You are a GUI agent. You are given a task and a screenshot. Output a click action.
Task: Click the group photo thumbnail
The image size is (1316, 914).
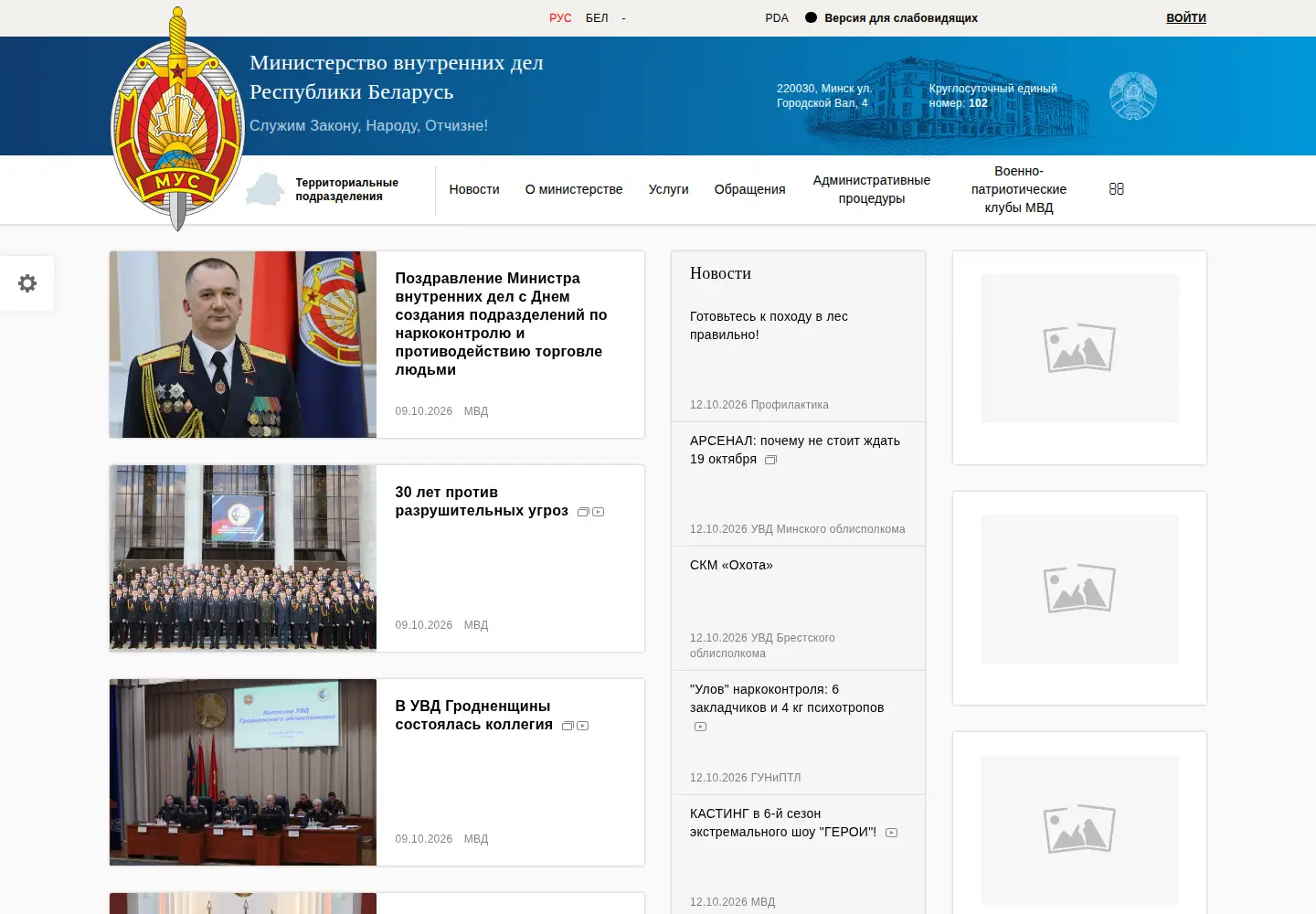click(x=243, y=558)
